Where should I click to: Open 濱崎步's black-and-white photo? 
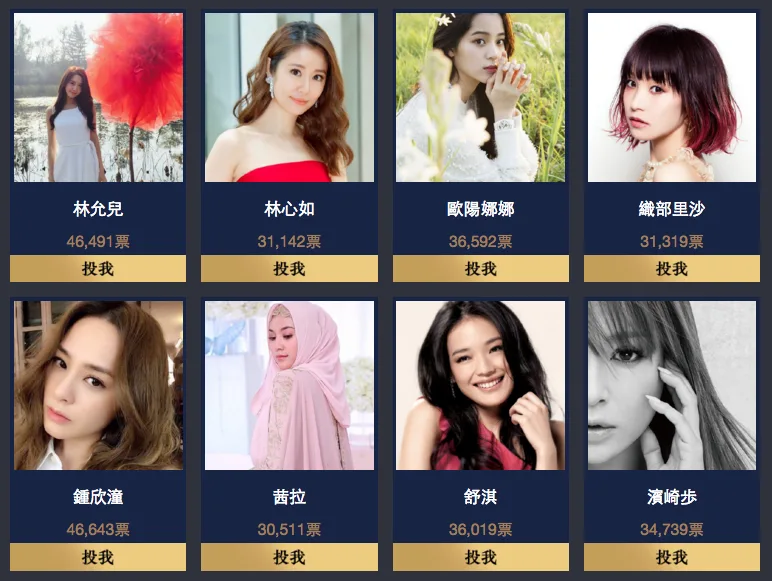[672, 386]
